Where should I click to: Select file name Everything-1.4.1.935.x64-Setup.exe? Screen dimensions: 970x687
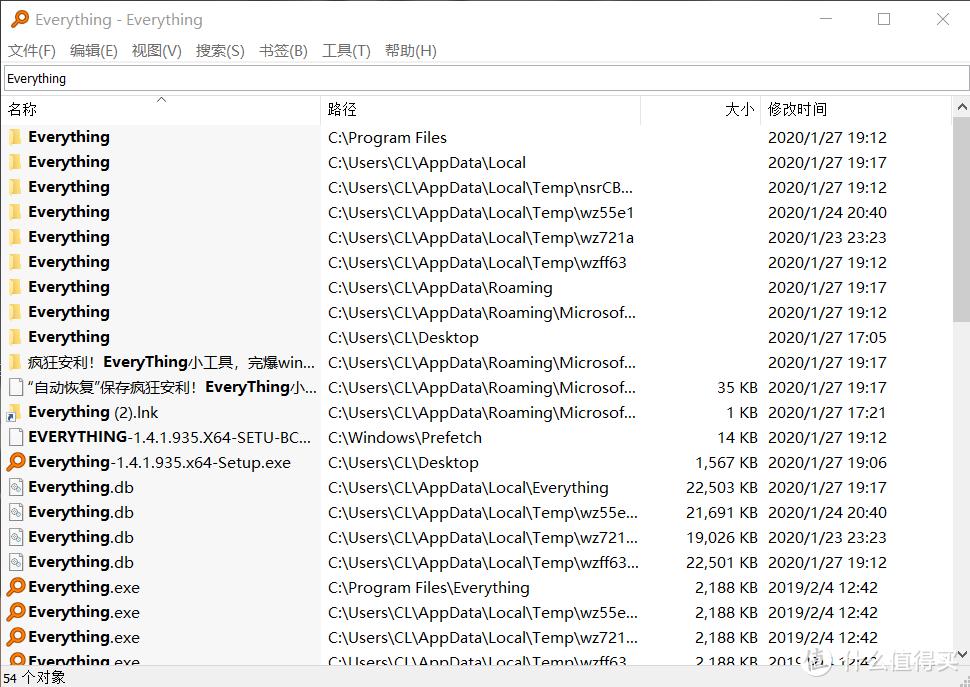pyautogui.click(x=160, y=463)
